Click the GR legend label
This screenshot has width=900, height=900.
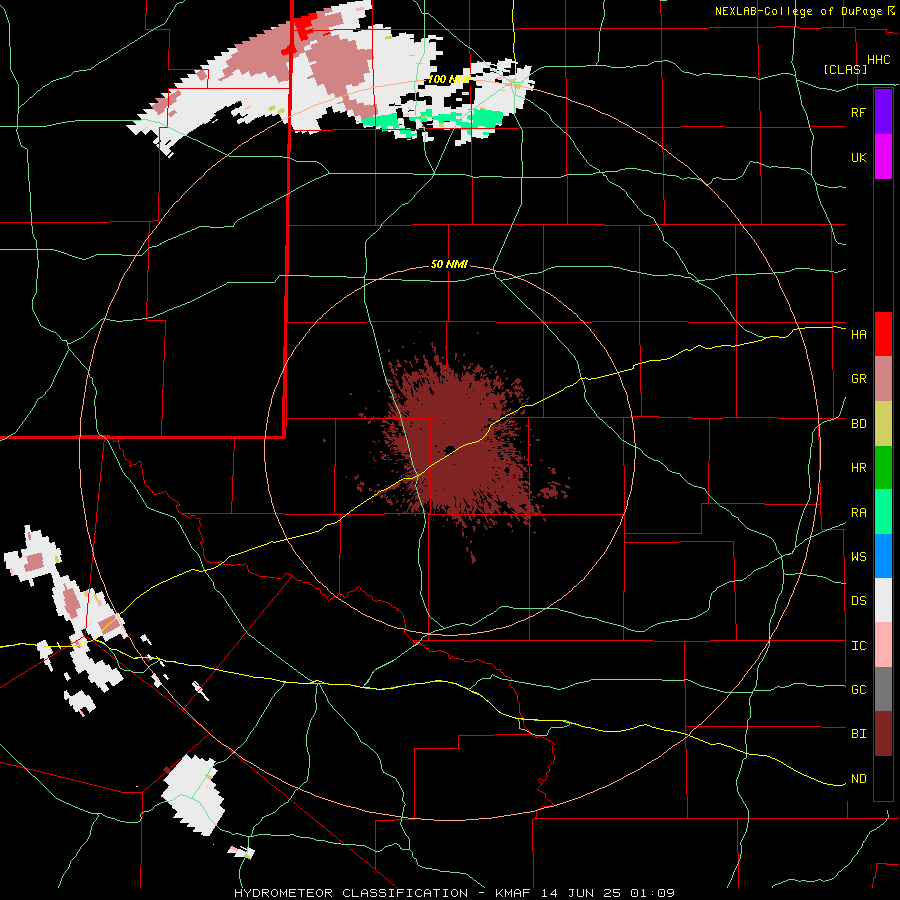click(x=858, y=379)
